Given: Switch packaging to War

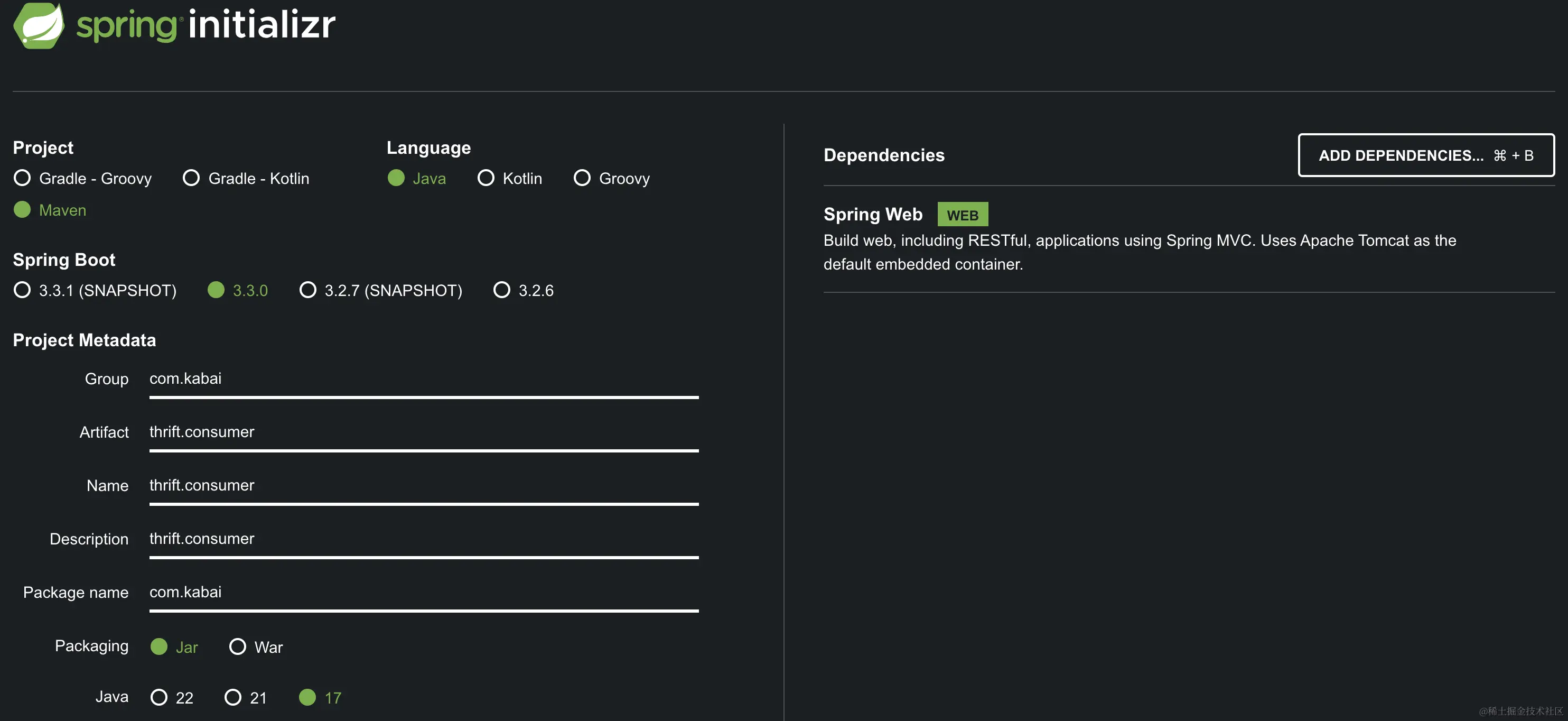Looking at the screenshot, I should 237,646.
